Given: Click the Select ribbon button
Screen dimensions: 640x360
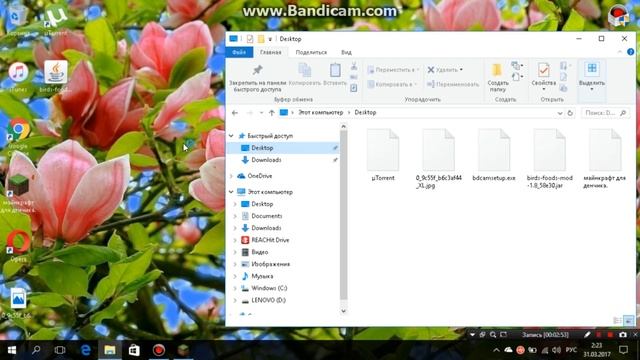Looking at the screenshot, I should (x=592, y=77).
